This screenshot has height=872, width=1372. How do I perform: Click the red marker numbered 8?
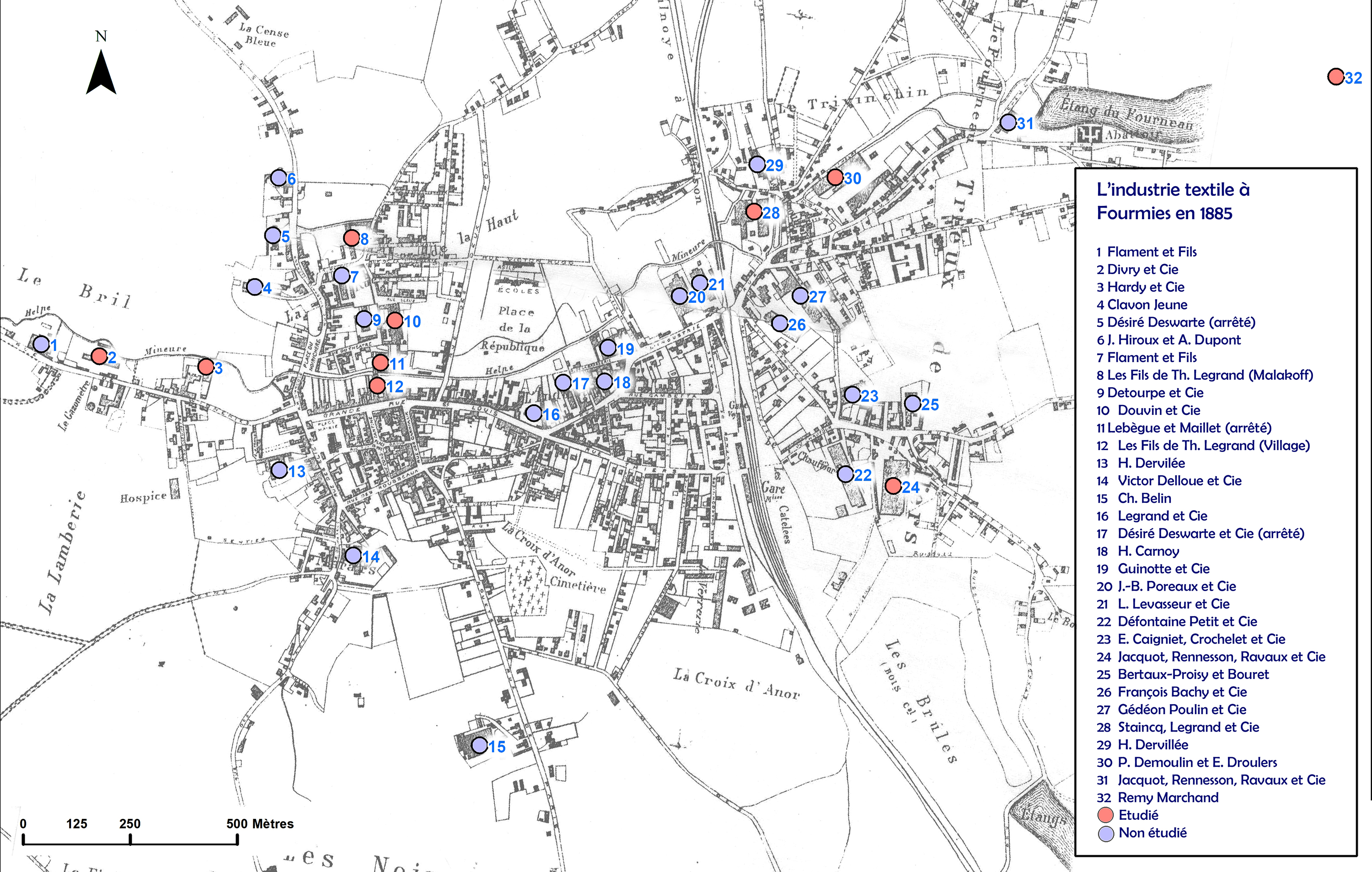tap(352, 237)
